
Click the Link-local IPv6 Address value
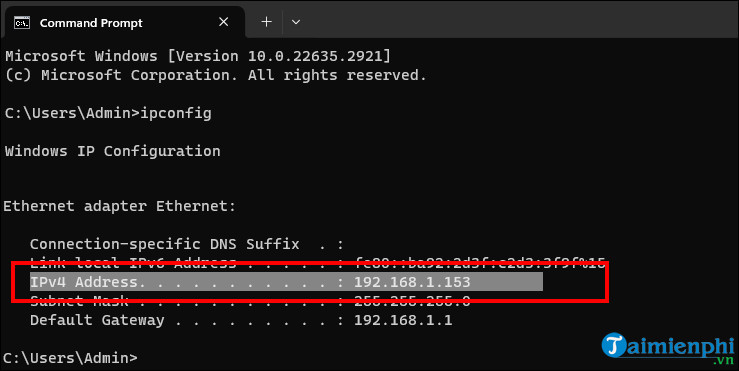pos(479,263)
